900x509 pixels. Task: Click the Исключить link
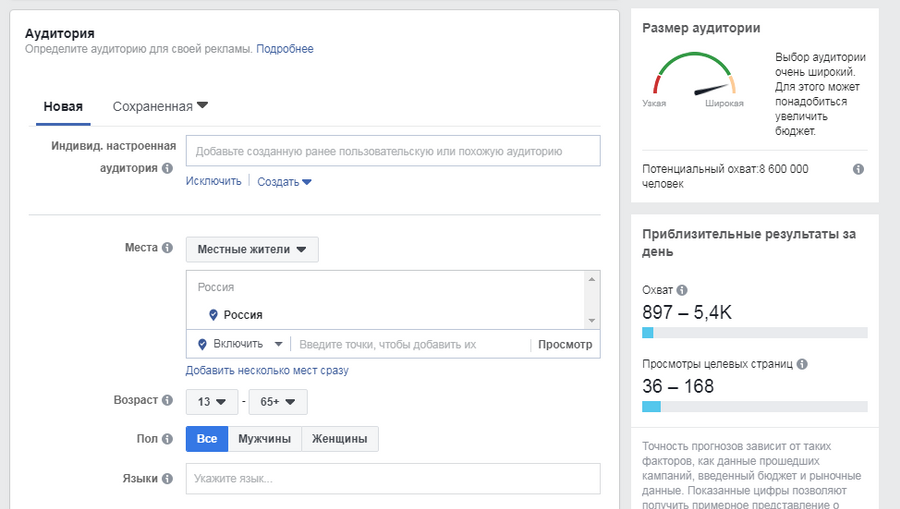(x=214, y=181)
